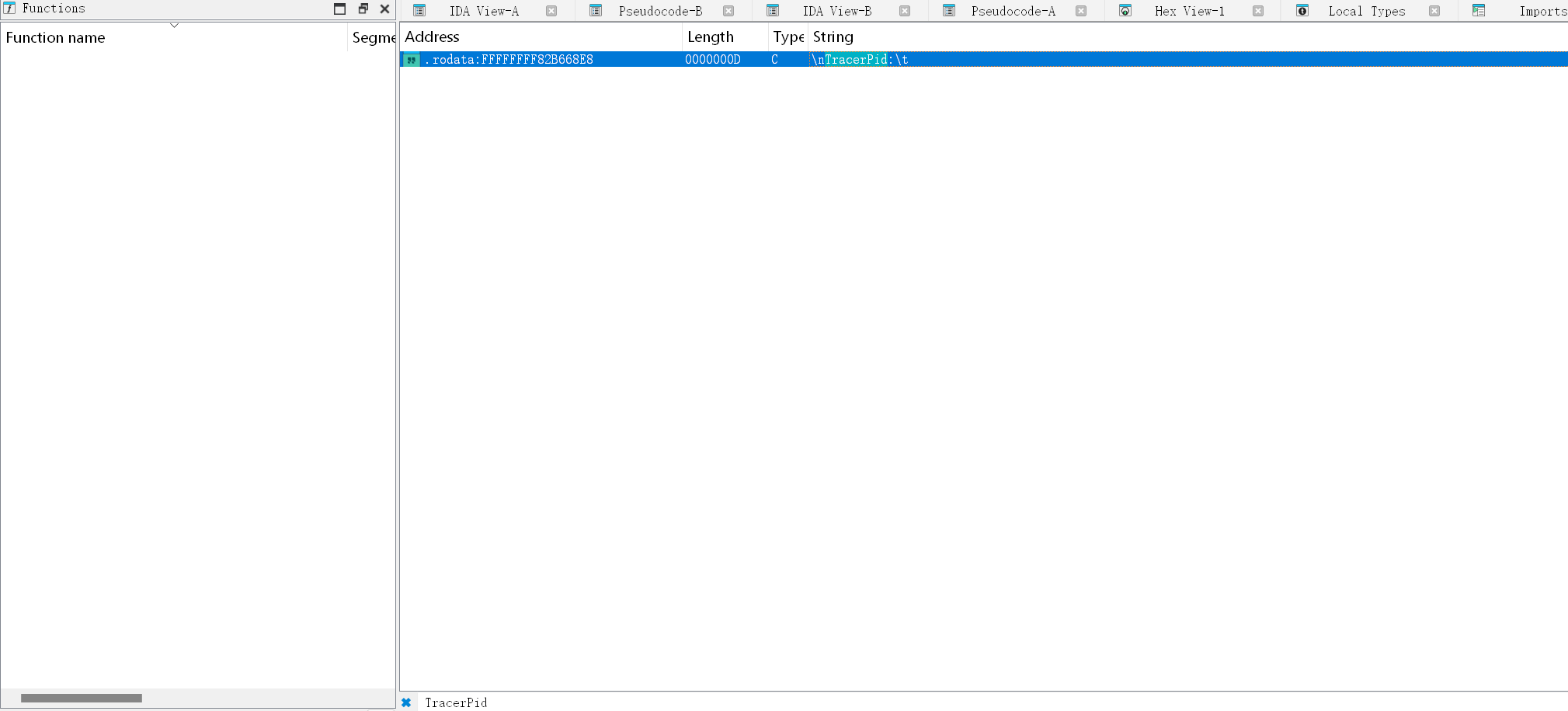Sort by the Function name column
Viewport: 1568px width, 711px height.
(56, 37)
